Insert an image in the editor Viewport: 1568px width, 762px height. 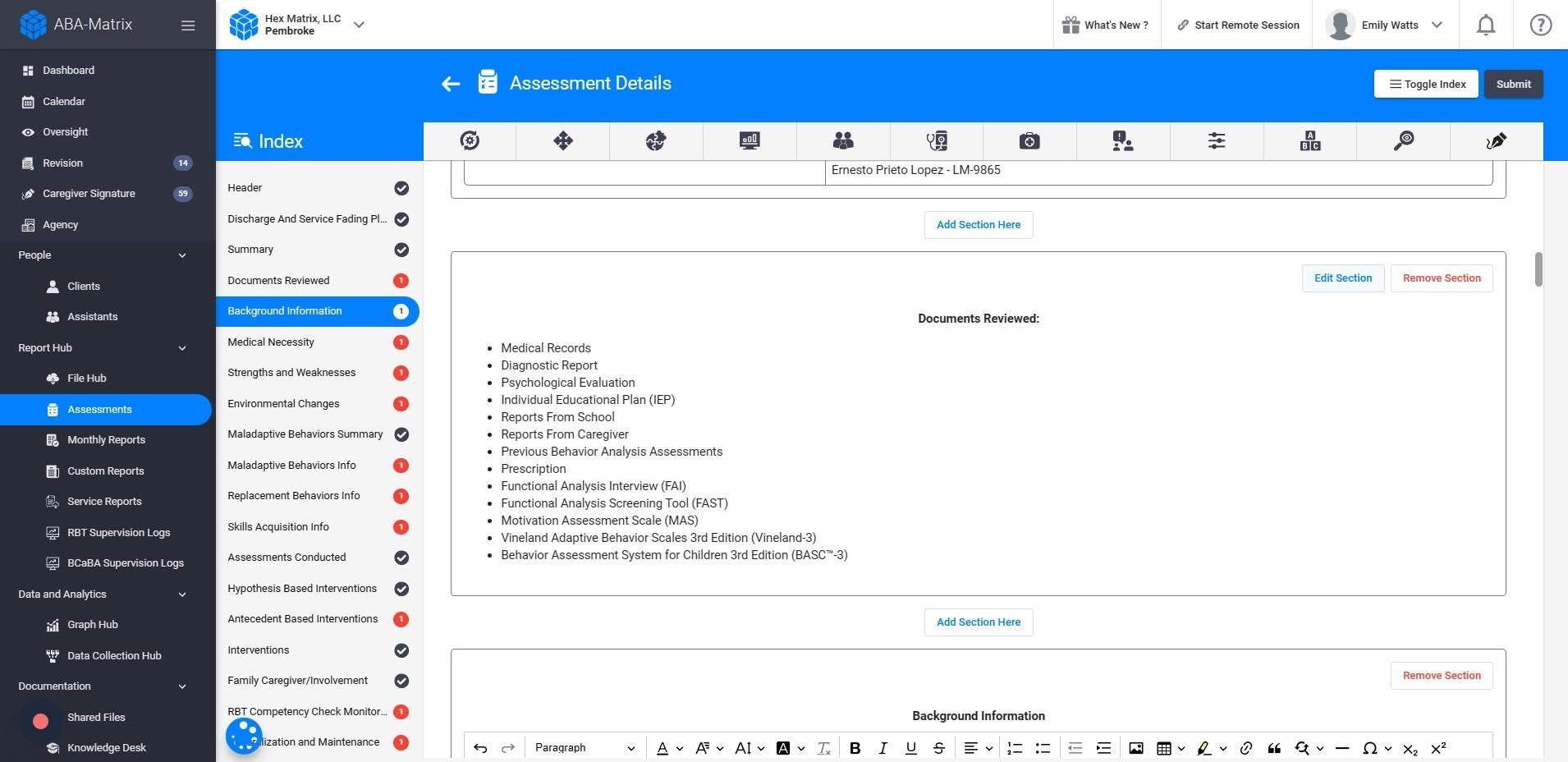pyautogui.click(x=1136, y=748)
